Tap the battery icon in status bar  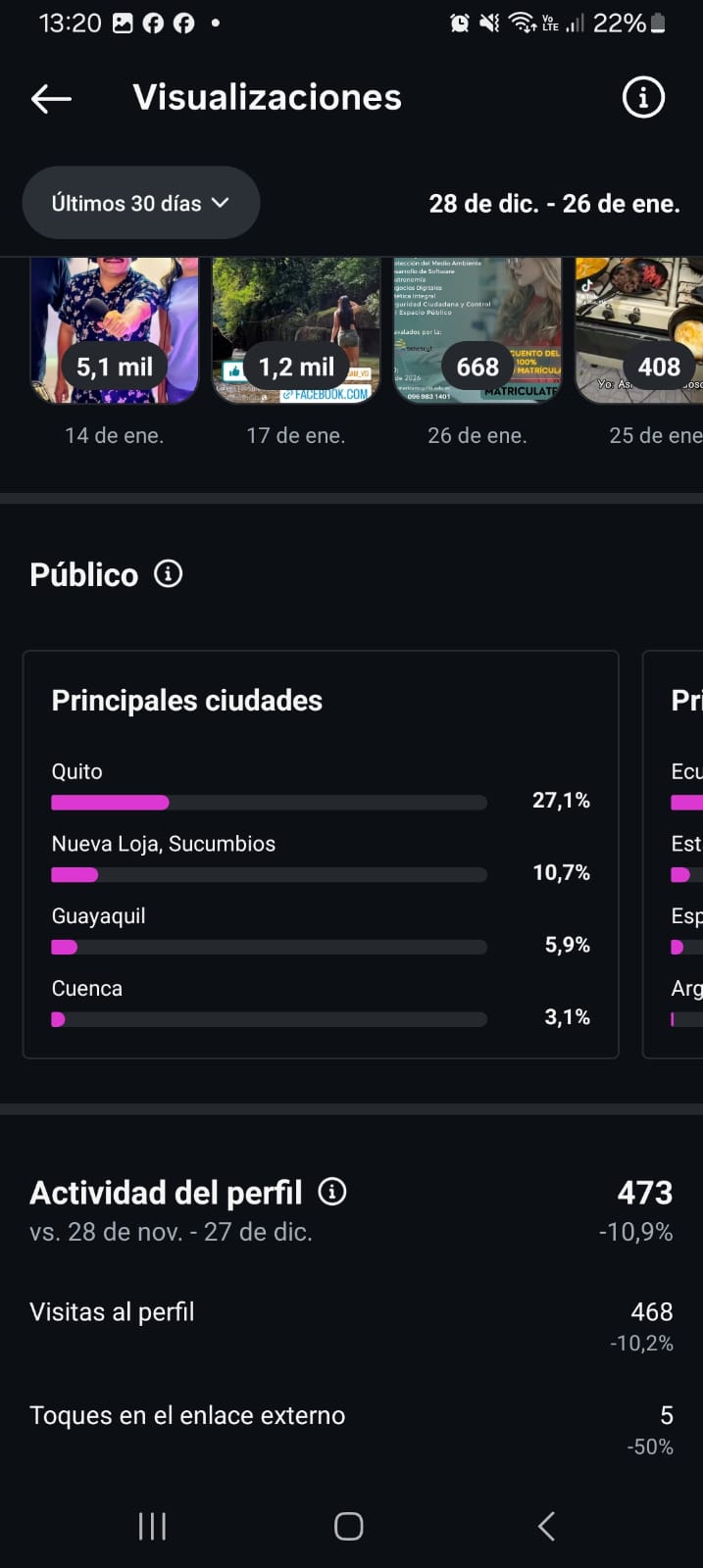coord(658,23)
